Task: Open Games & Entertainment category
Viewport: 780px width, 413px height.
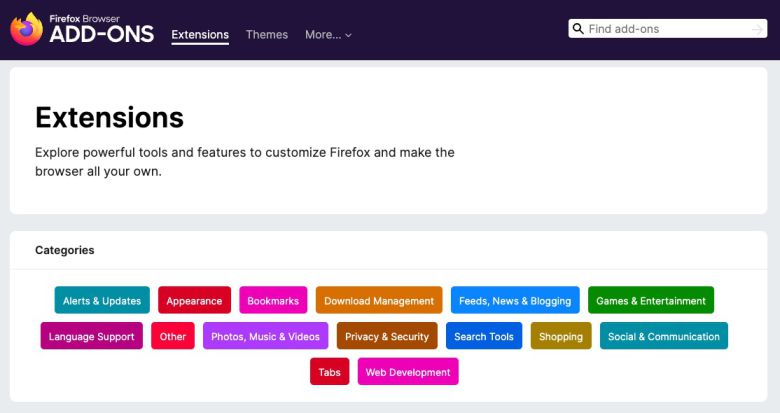Action: (x=651, y=301)
